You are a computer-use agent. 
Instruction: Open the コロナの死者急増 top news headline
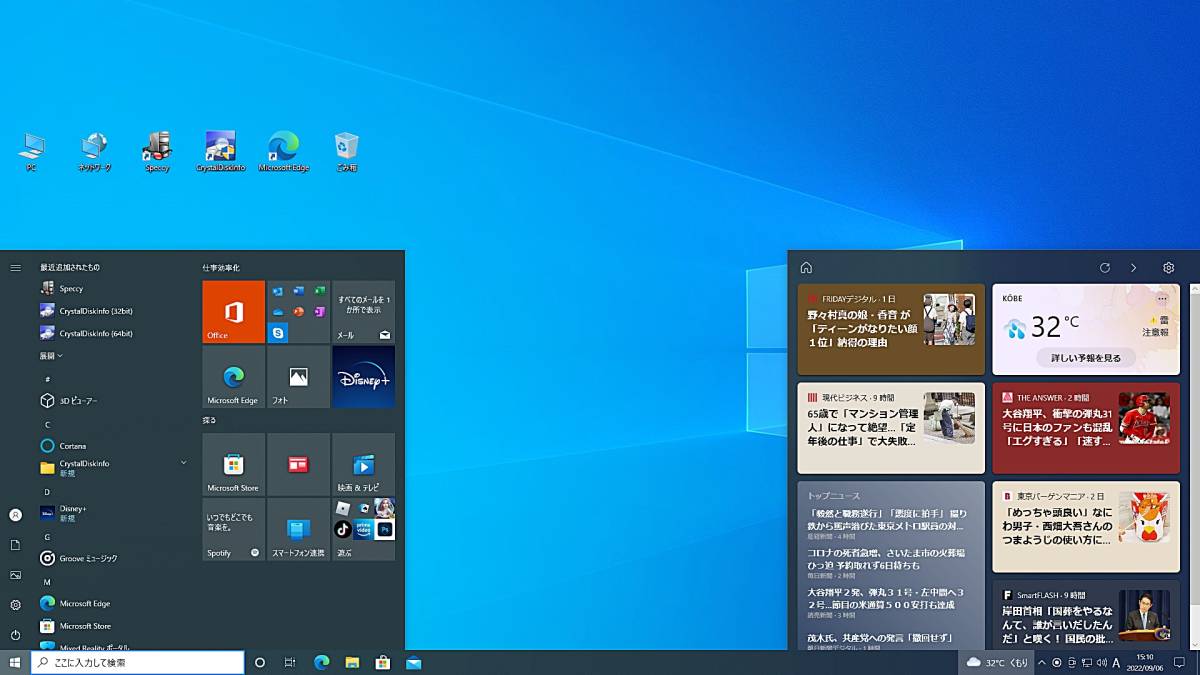point(887,559)
